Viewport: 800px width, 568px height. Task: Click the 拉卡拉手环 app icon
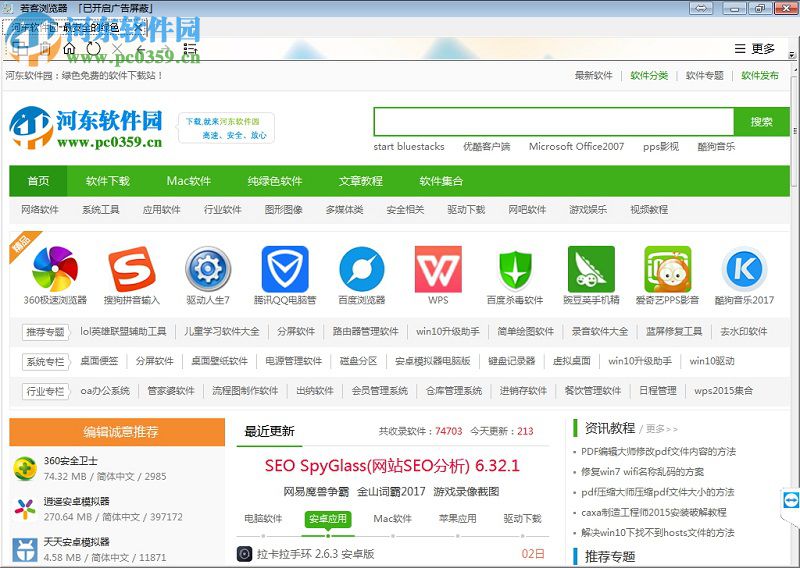click(244, 554)
